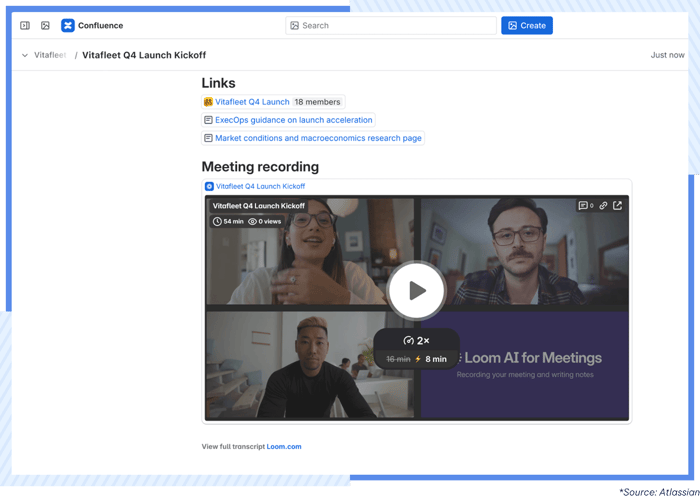Open ExecOps guidance on launch acceleration
700x498 pixels.
tap(293, 120)
